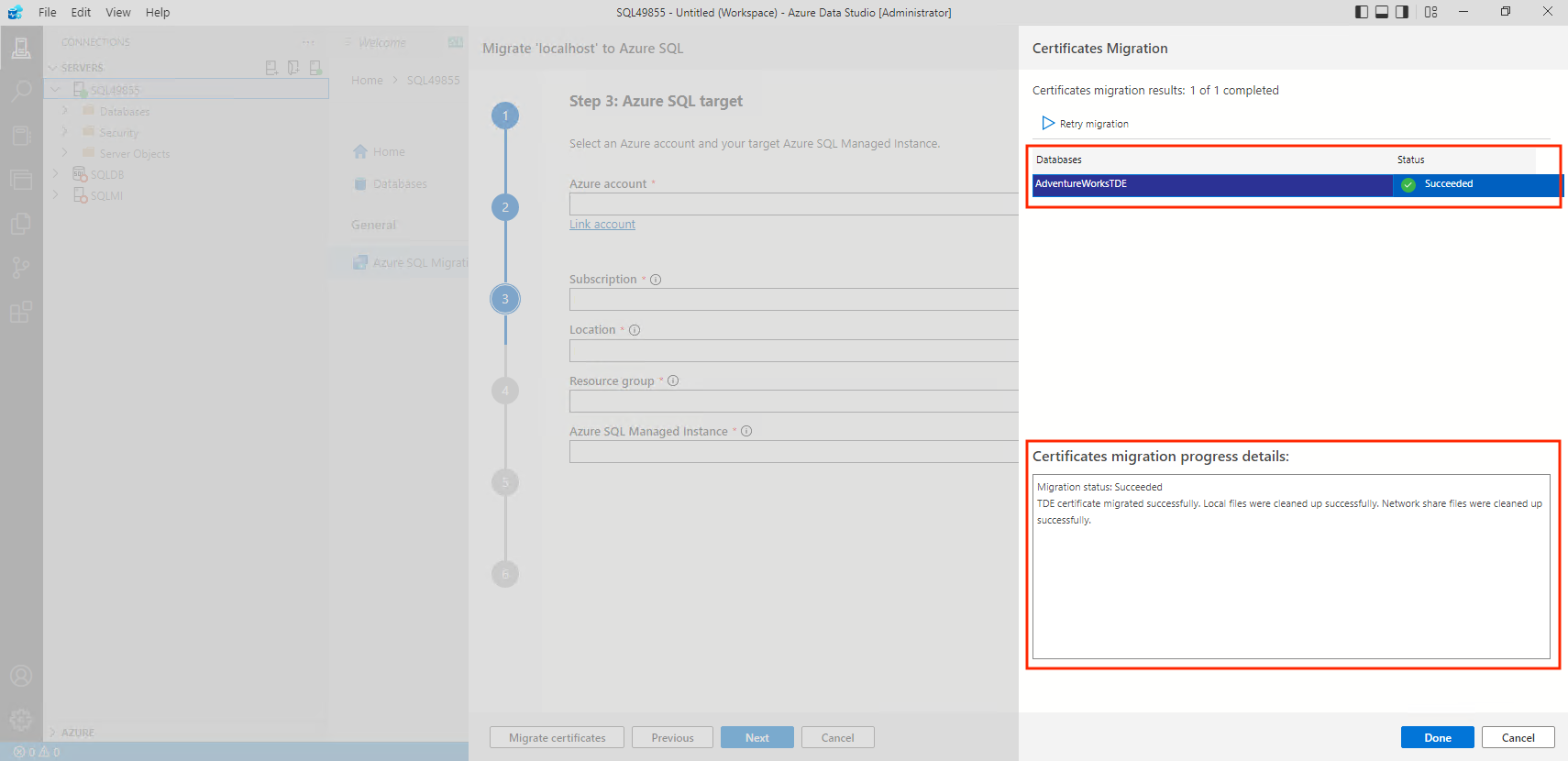Collapse the SQL49855 server node
Image resolution: width=1568 pixels, height=761 pixels.
[56, 90]
